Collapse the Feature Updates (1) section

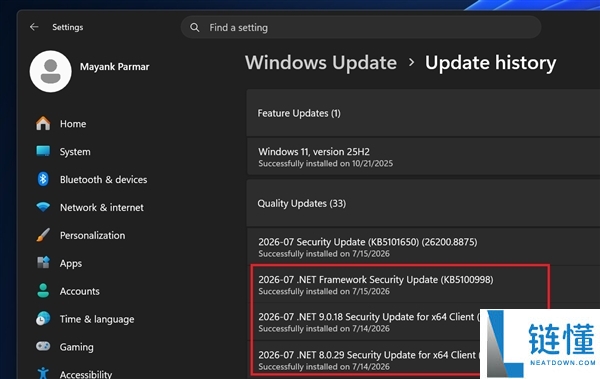[423, 113]
